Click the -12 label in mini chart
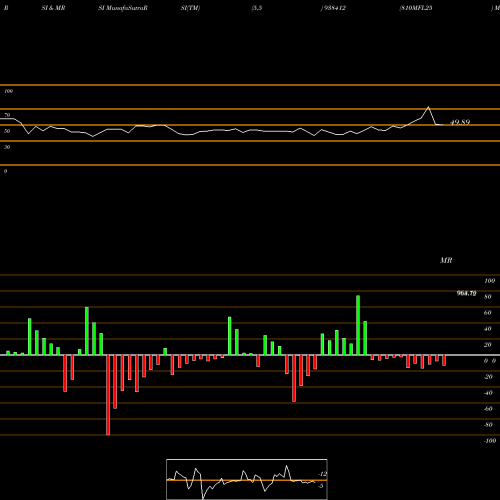This screenshot has width=500, height=500. click(x=322, y=474)
